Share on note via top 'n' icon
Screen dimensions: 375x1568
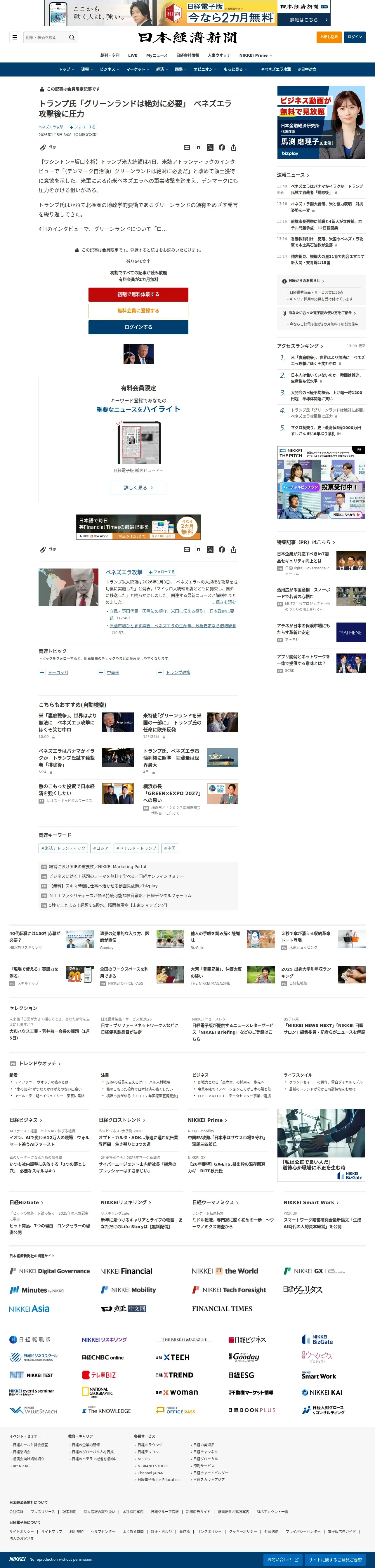pyautogui.click(x=199, y=147)
